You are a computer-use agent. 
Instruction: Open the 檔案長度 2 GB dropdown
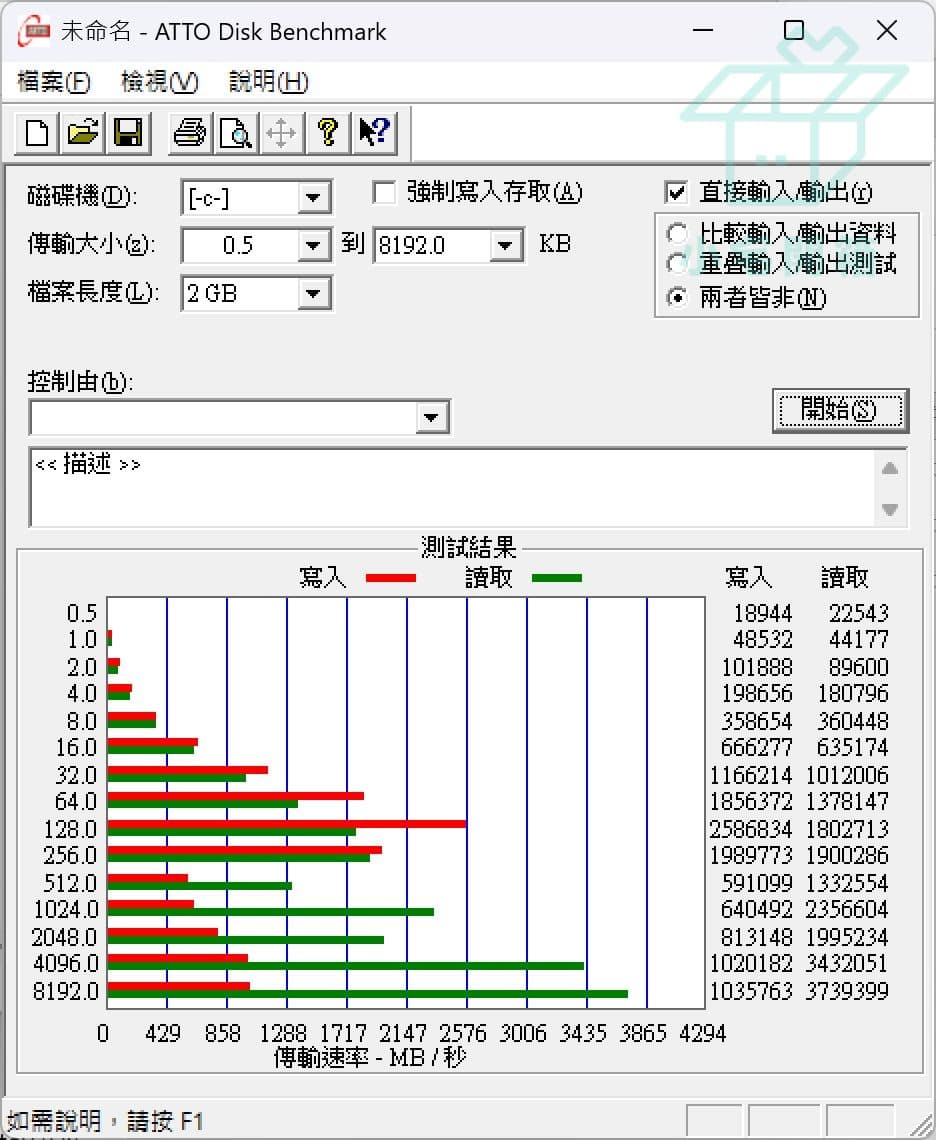coord(313,294)
